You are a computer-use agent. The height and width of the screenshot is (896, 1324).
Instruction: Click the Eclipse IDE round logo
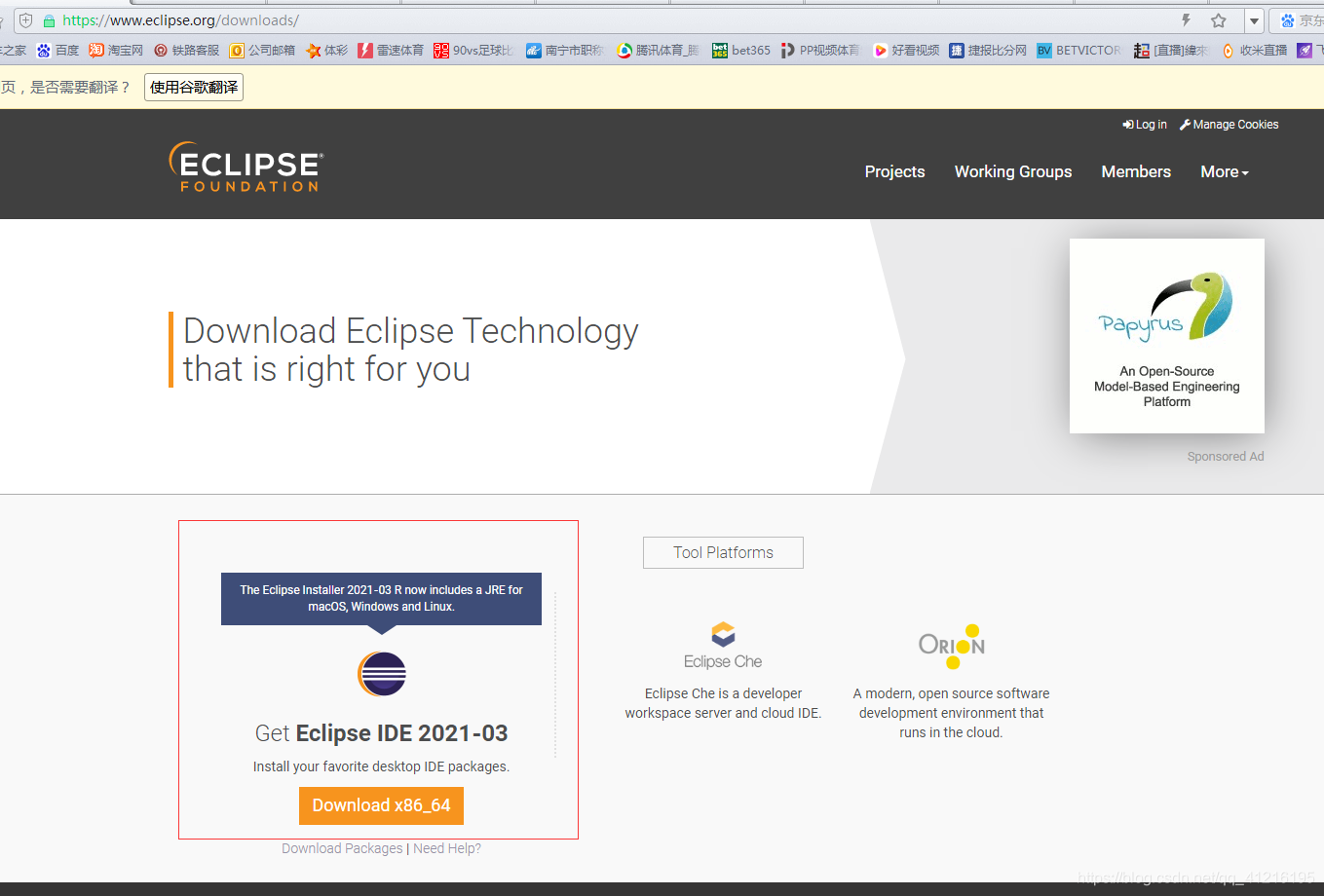click(x=382, y=674)
